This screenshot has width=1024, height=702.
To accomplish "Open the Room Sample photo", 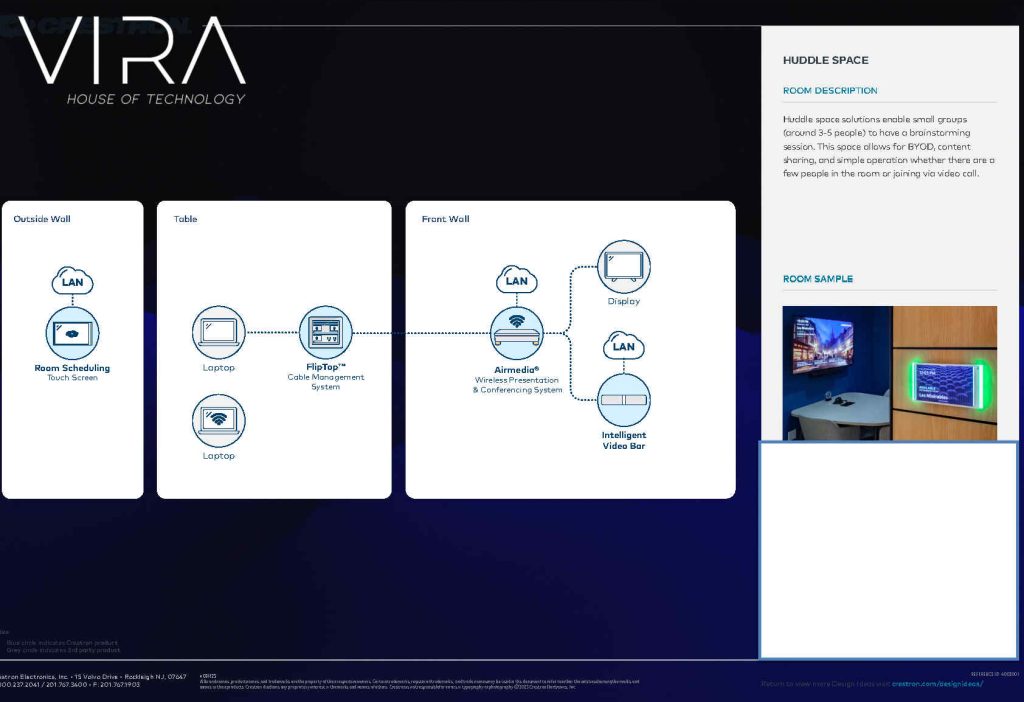I will point(889,373).
